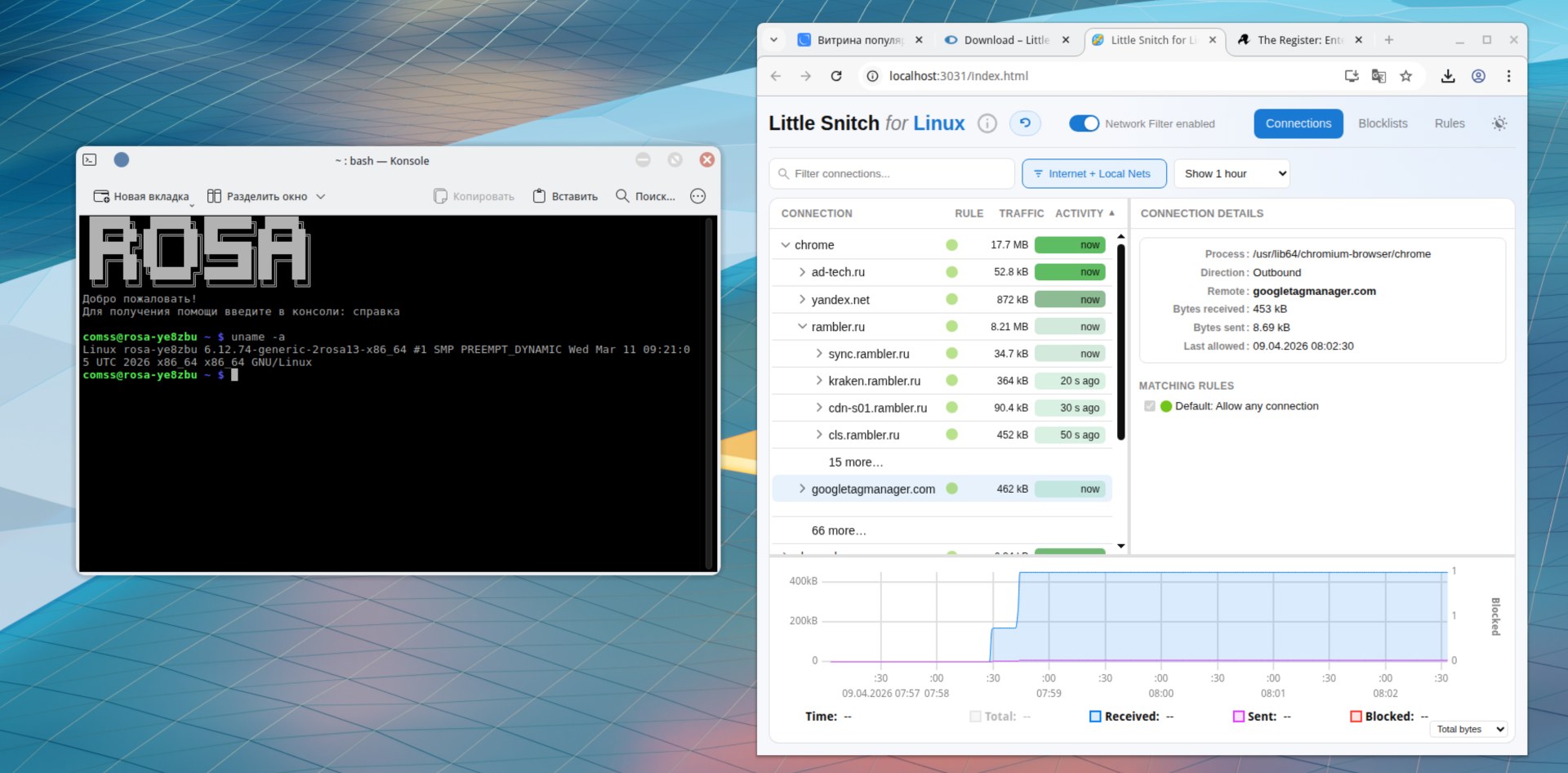This screenshot has width=1568, height=773.
Task: Expand the ad-tech.ru connection entry
Action: click(x=802, y=272)
